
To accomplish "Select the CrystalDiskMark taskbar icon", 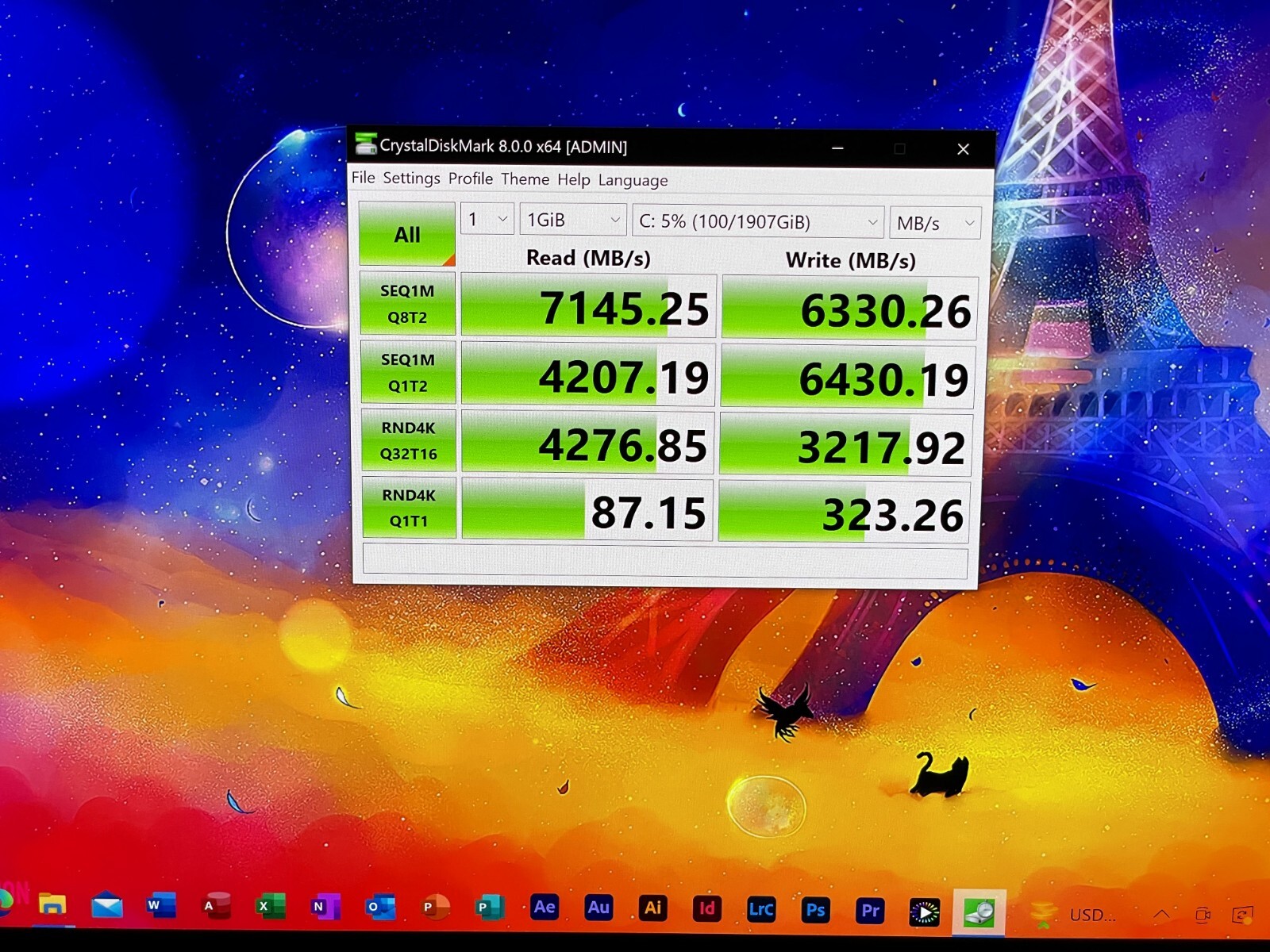I will tap(979, 912).
